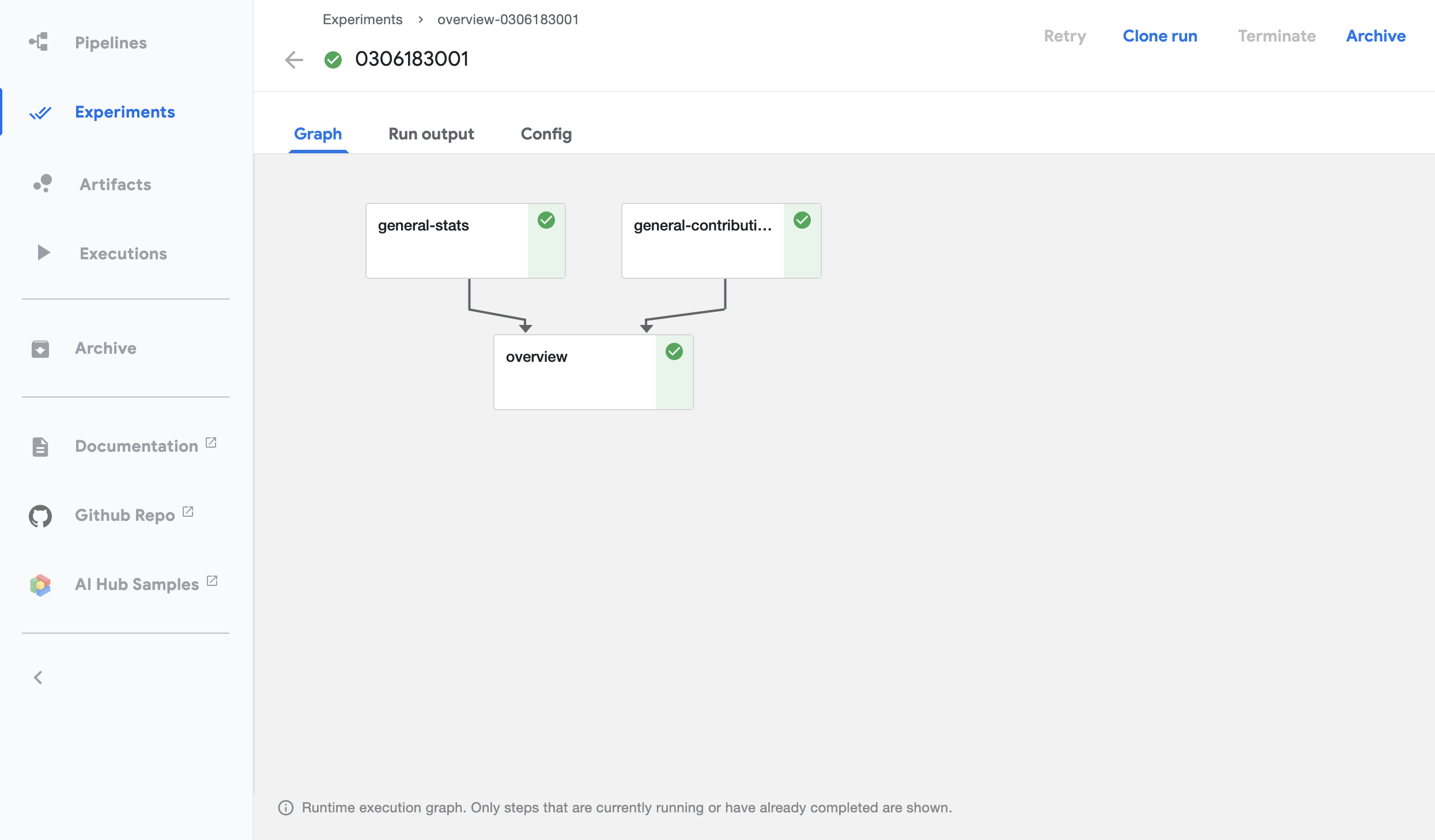The height and width of the screenshot is (840, 1435).
Task: Click the AI Hub Samples sidebar icon
Action: click(40, 584)
